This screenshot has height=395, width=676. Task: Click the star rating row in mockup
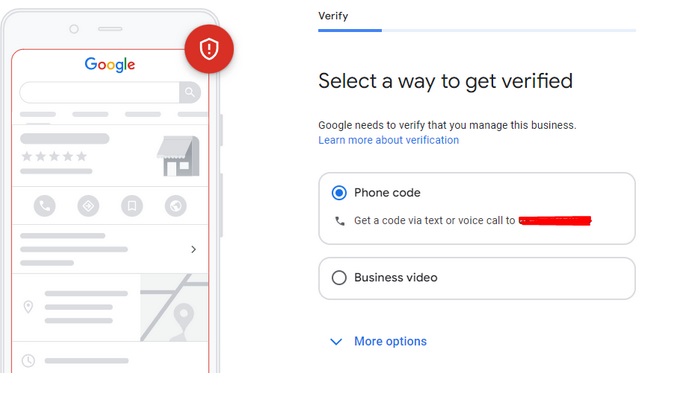point(54,156)
